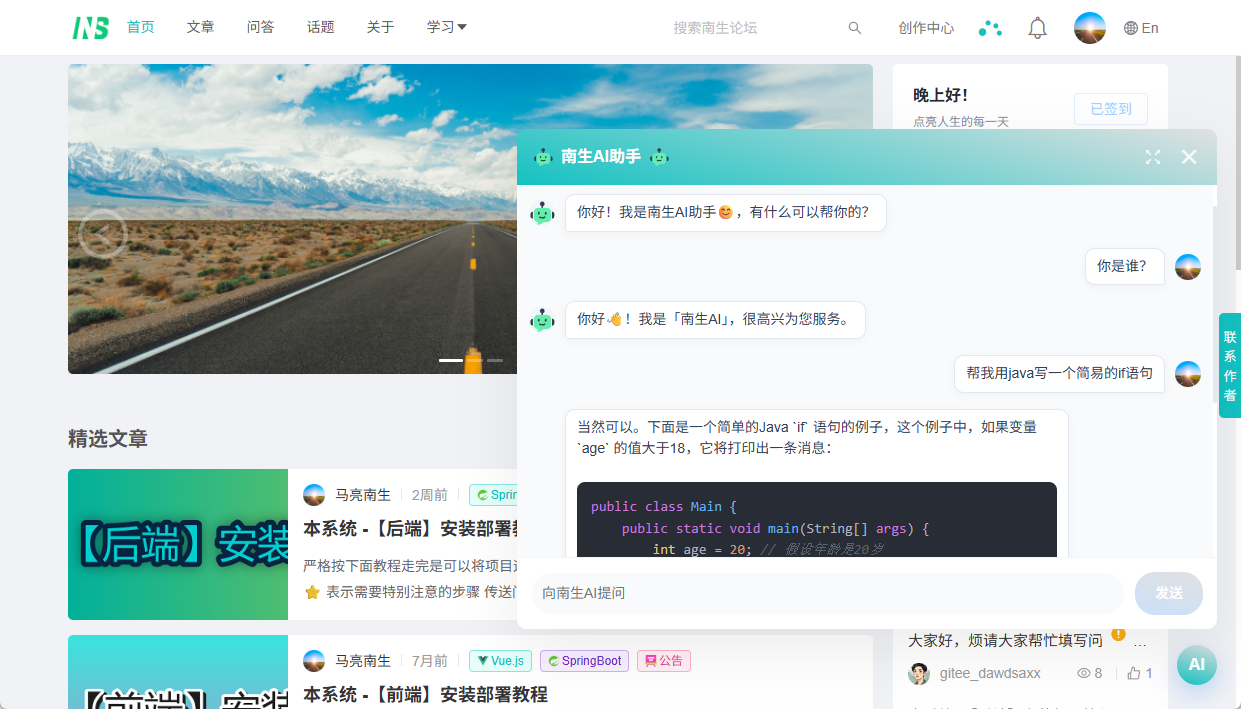Go to previous carousel slide arrow

tap(102, 234)
